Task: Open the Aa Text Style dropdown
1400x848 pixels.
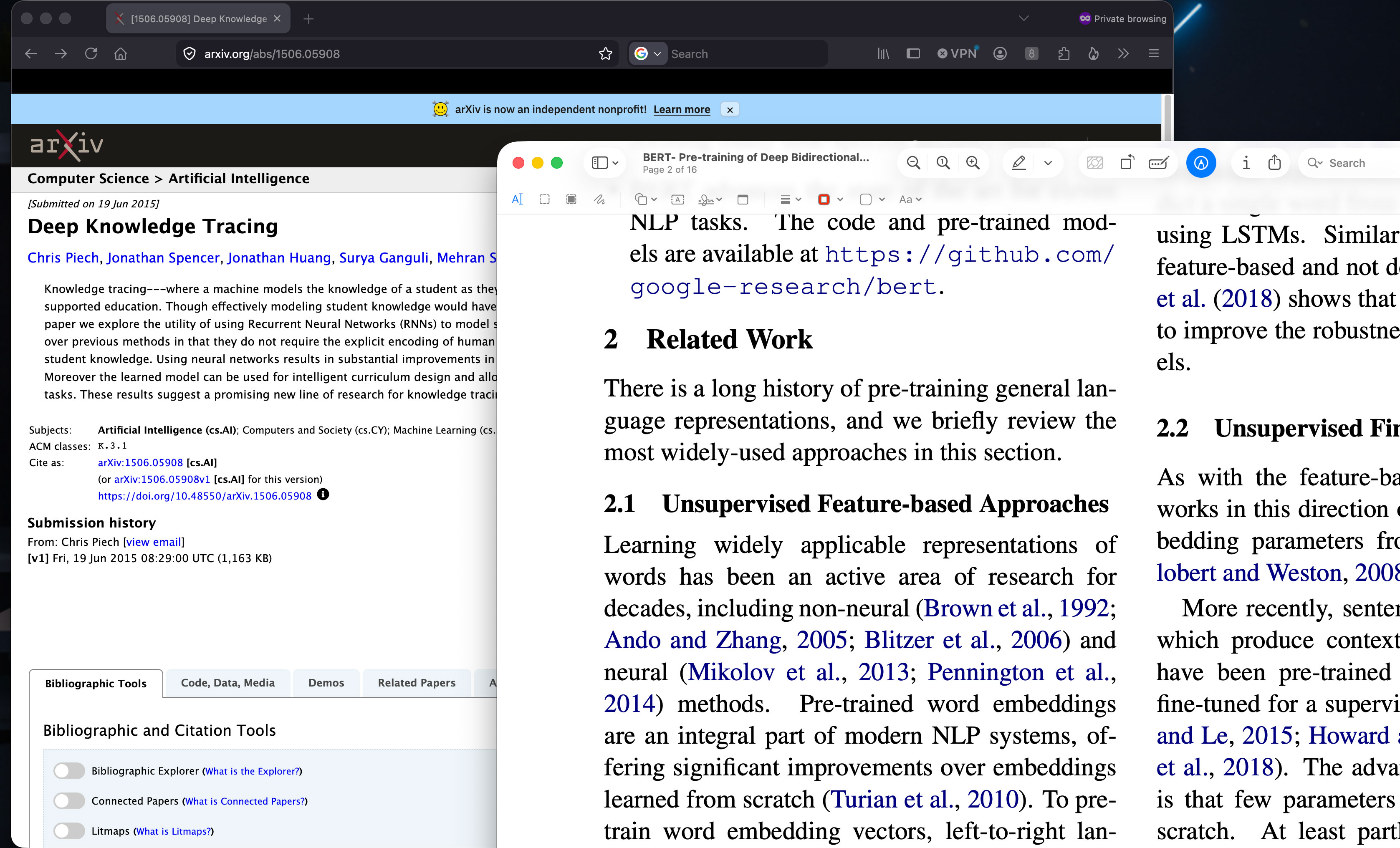Action: (x=910, y=199)
